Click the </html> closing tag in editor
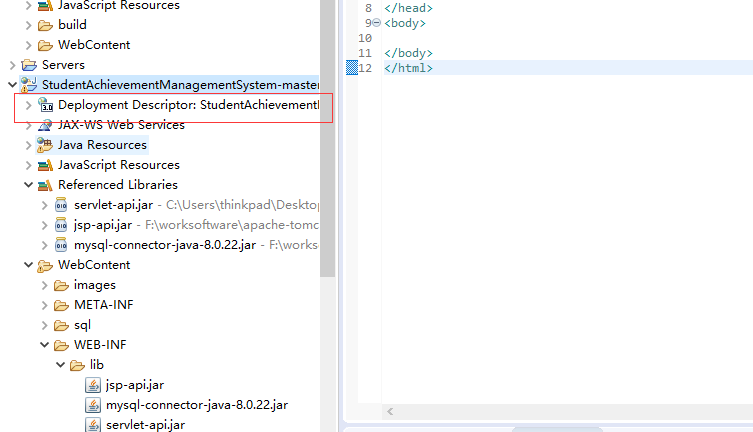 point(408,68)
